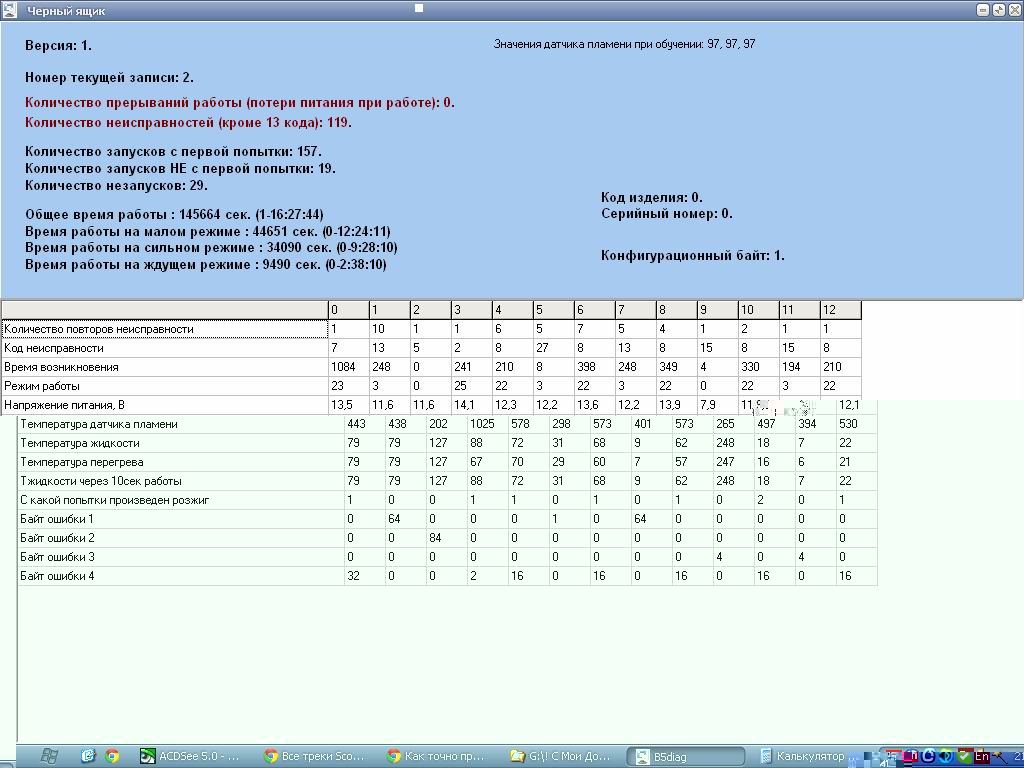Select the 'Байт ошибки 4' cell showing 32

point(365,575)
